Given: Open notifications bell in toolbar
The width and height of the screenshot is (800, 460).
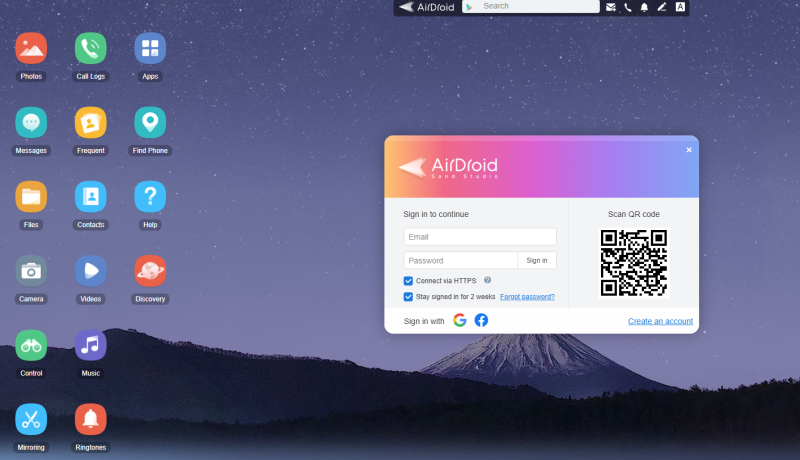Looking at the screenshot, I should click(644, 7).
